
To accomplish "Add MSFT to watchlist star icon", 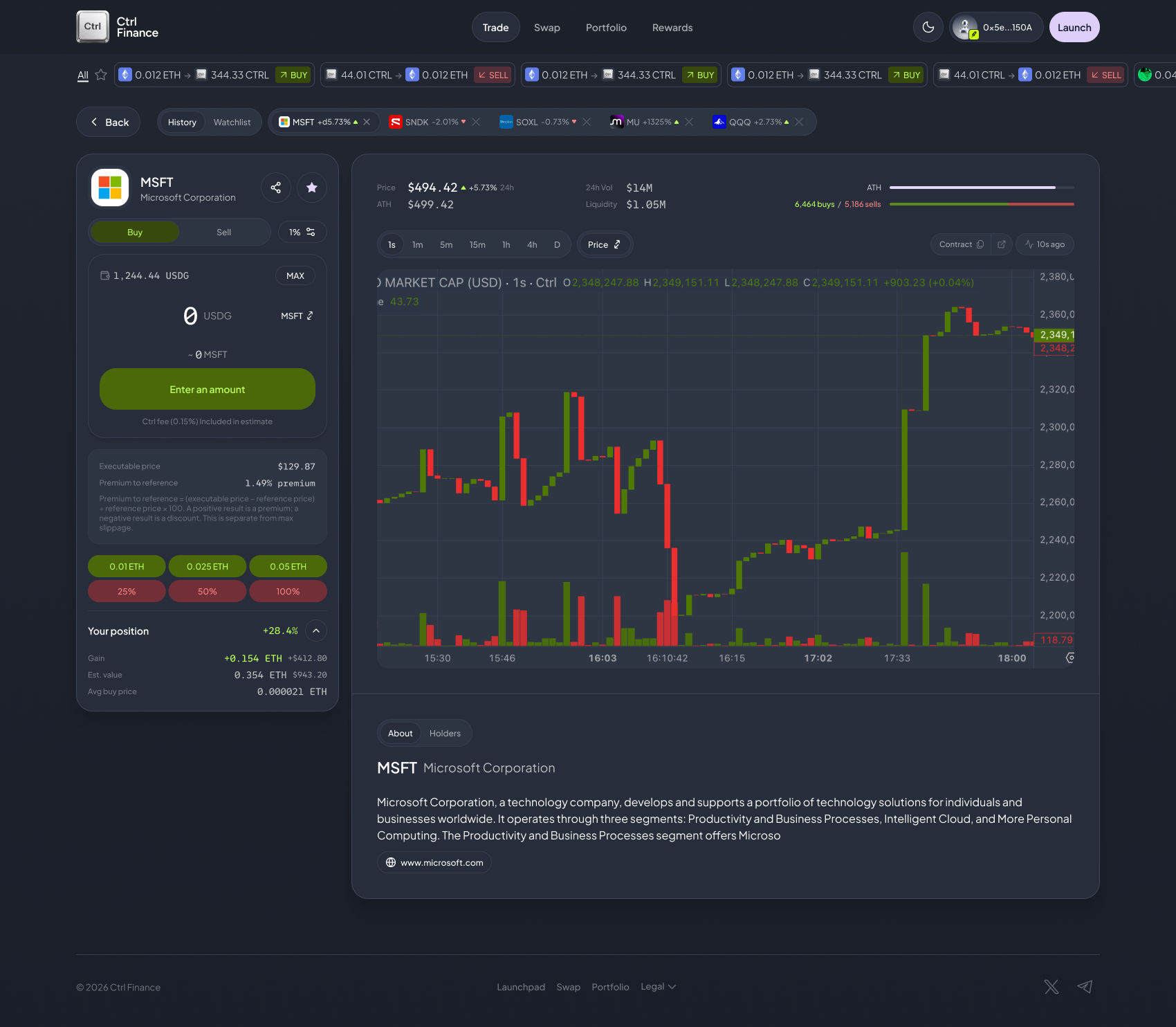I will point(312,188).
